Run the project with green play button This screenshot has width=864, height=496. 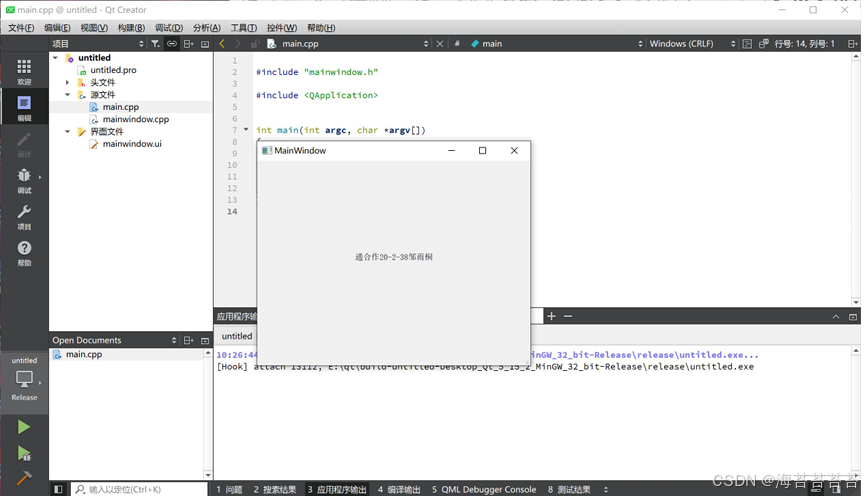pos(23,427)
